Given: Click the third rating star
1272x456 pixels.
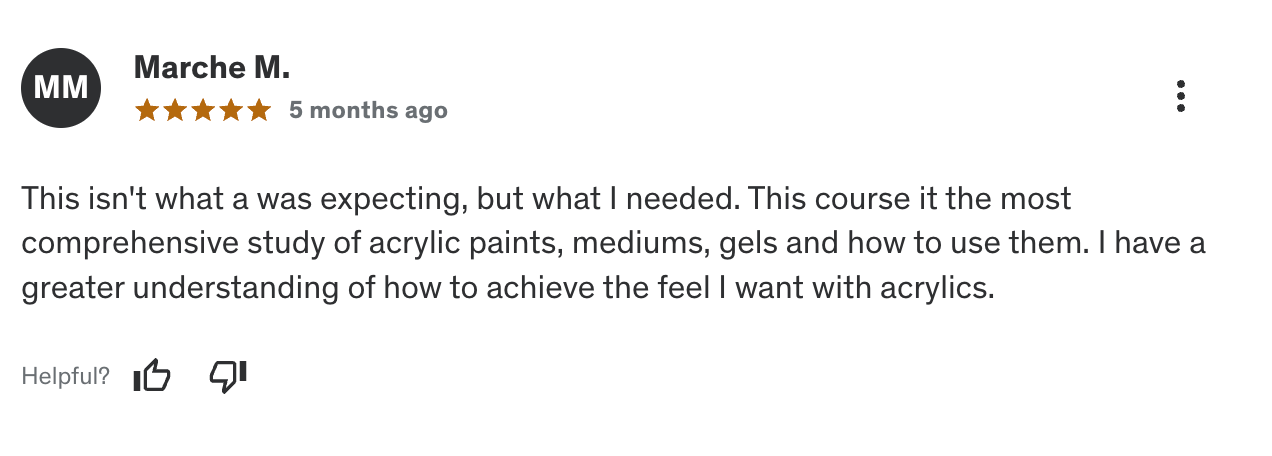Looking at the screenshot, I should tap(203, 110).
